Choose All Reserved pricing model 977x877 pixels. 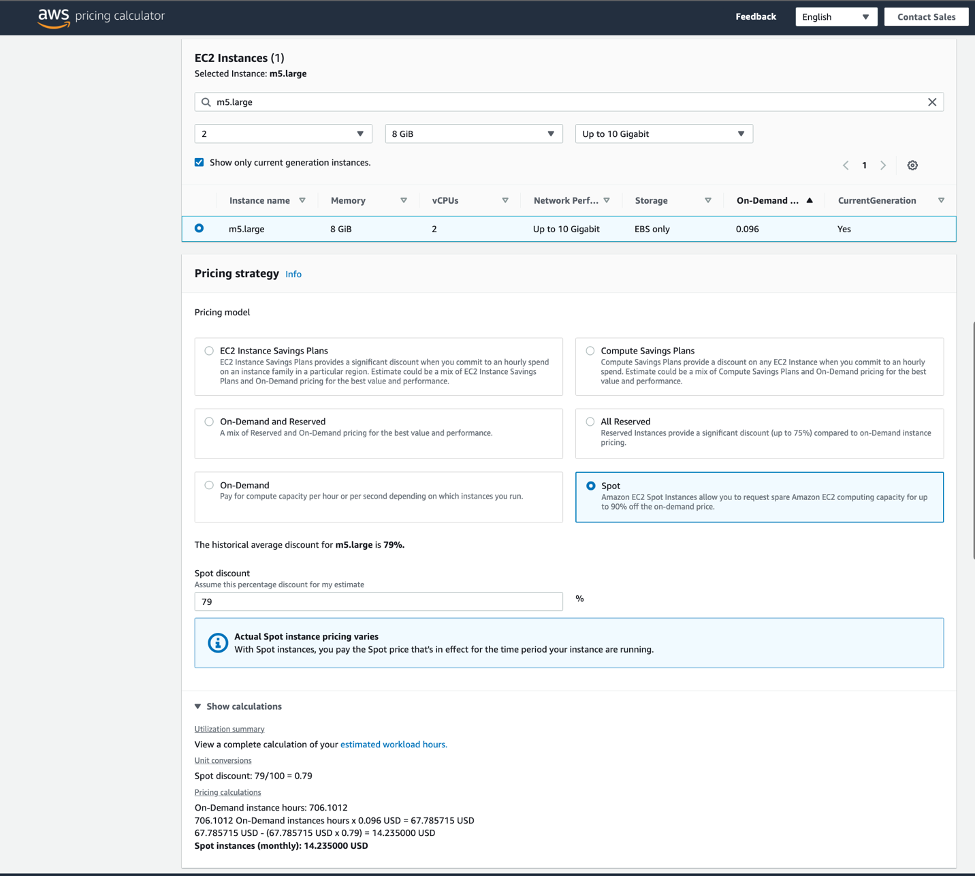click(x=590, y=422)
